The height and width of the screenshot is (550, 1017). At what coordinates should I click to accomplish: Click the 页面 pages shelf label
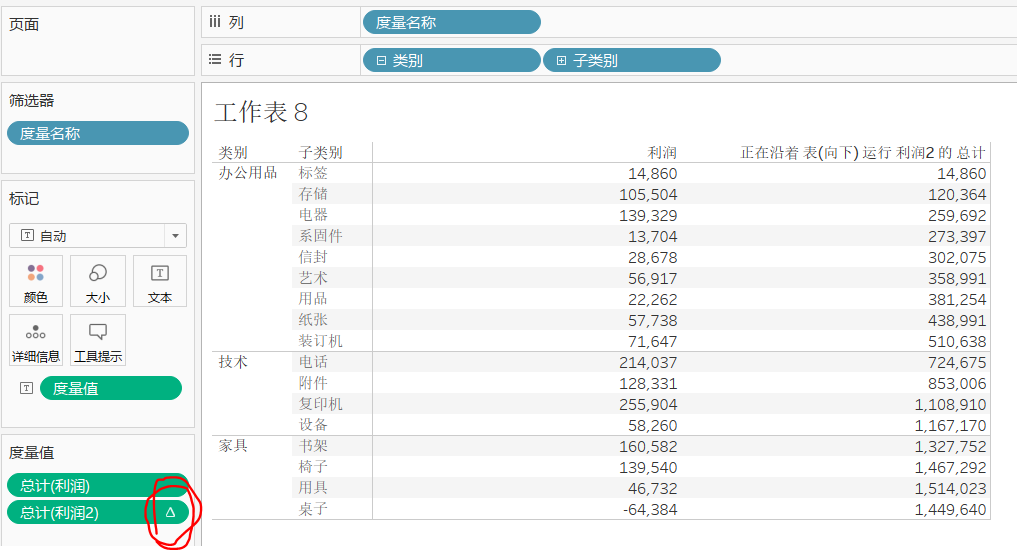point(24,25)
